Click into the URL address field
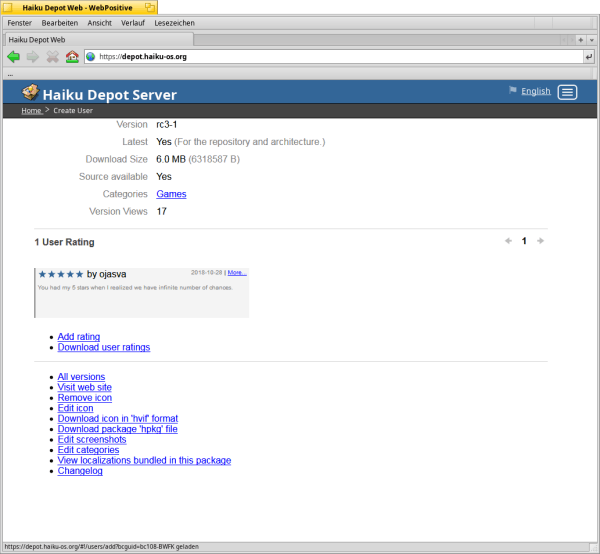 coord(330,57)
